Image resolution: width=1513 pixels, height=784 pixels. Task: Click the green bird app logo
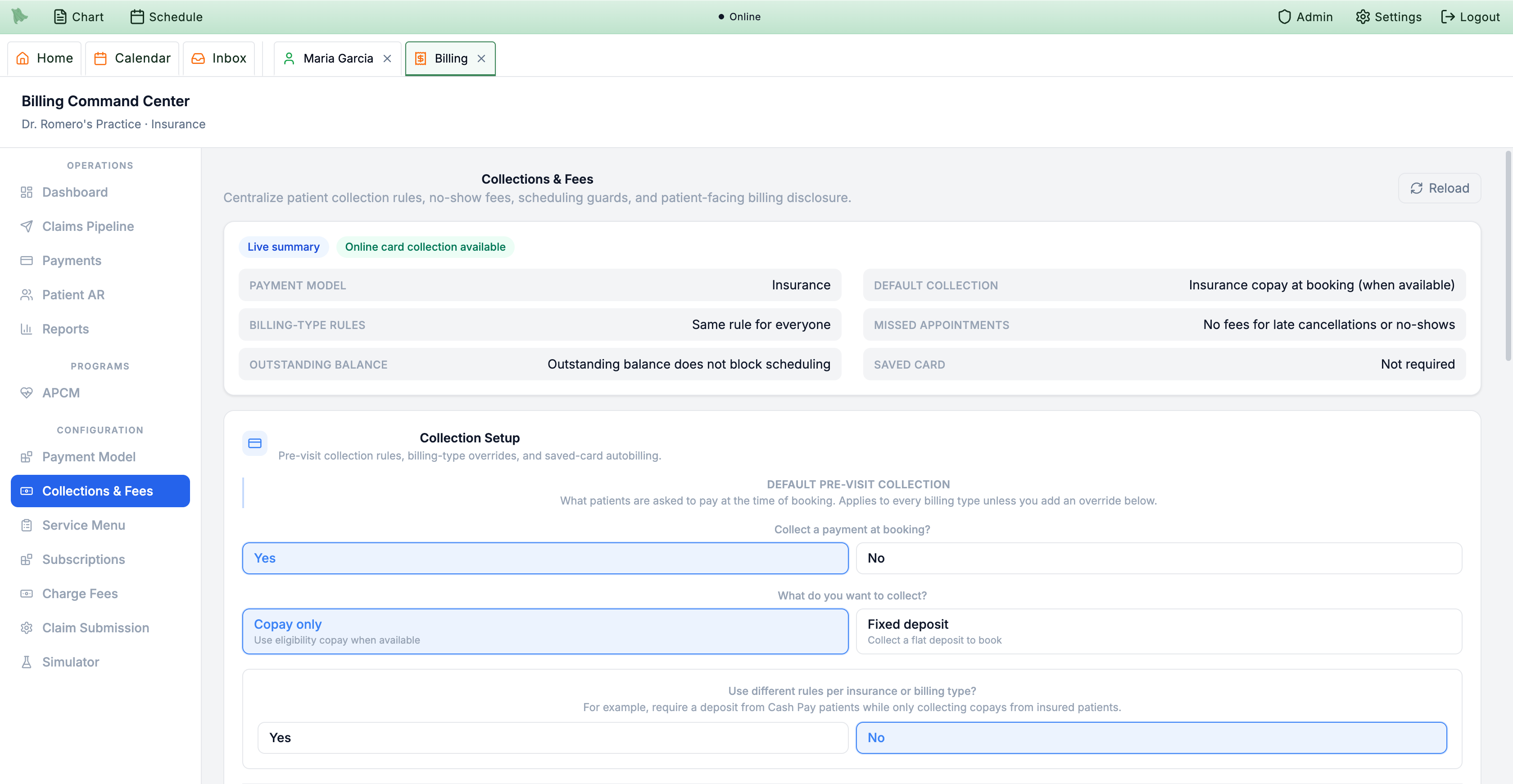(19, 16)
